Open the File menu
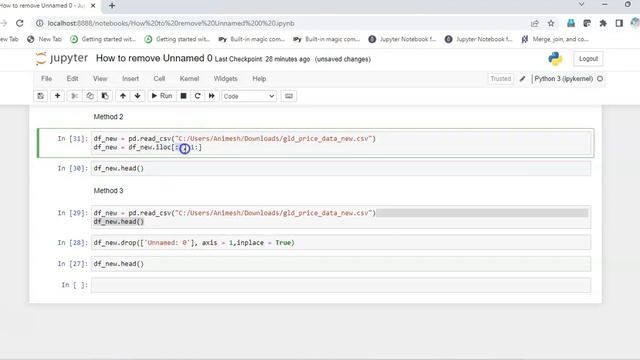Screen dimensions: 640x360 click(47, 79)
